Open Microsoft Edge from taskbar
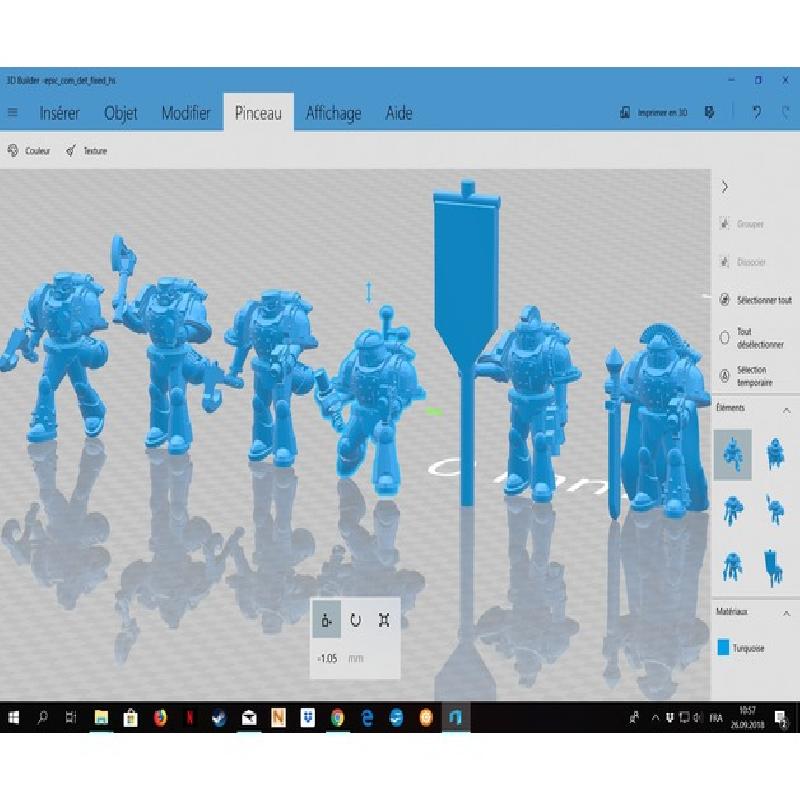The height and width of the screenshot is (800, 800). pyautogui.click(x=367, y=718)
